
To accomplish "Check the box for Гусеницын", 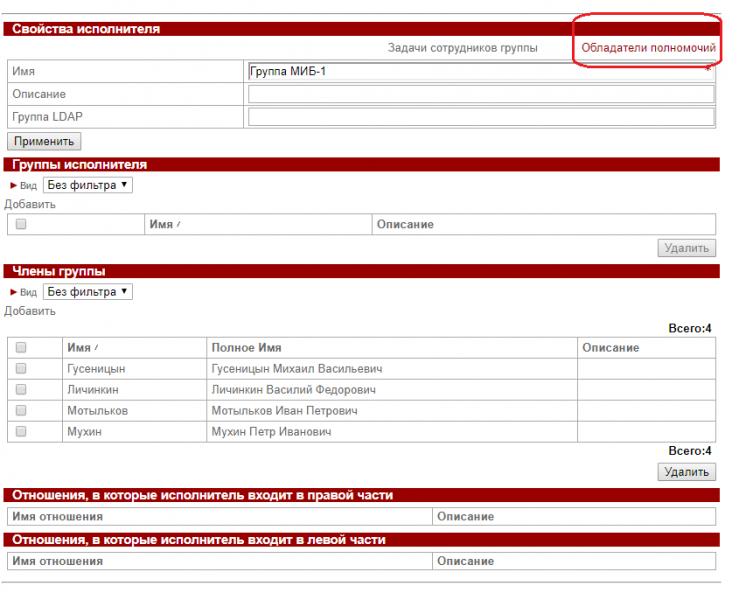I will coord(21,368).
